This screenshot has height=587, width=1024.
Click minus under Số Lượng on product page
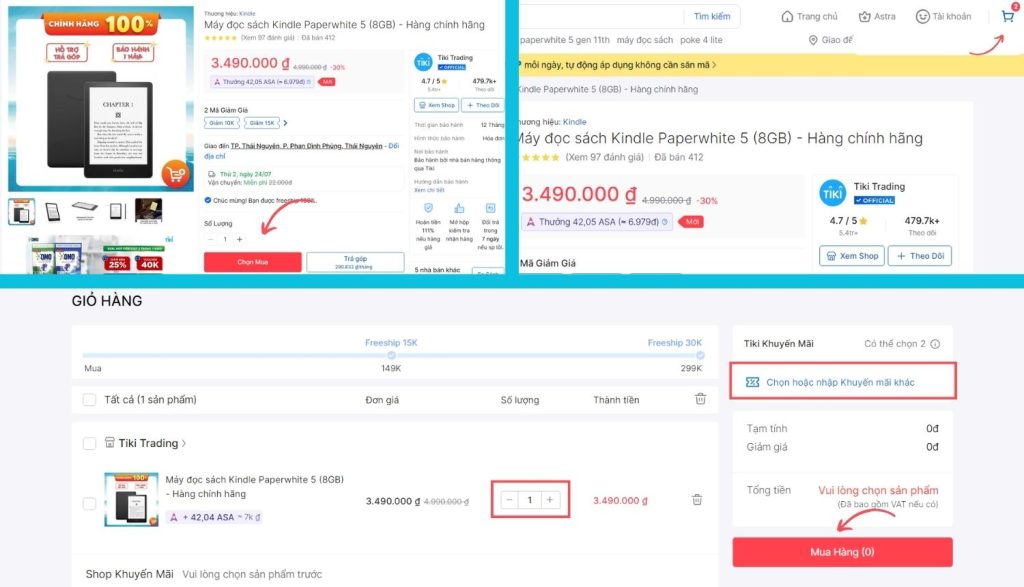pos(210,239)
